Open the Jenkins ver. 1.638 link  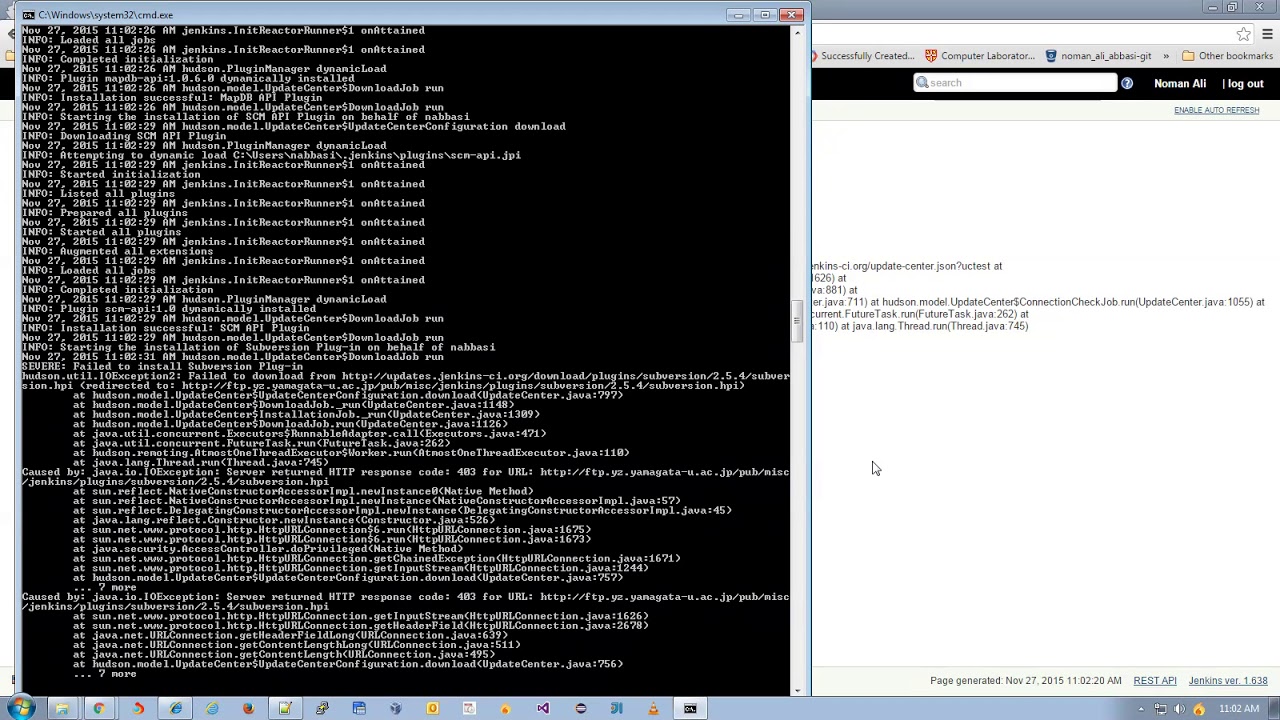point(1228,681)
